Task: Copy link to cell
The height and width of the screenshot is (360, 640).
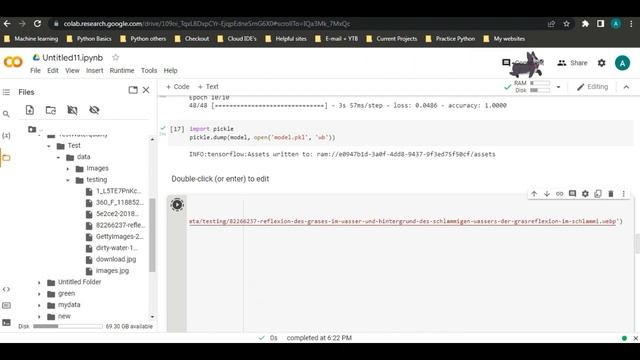Action: pos(560,193)
